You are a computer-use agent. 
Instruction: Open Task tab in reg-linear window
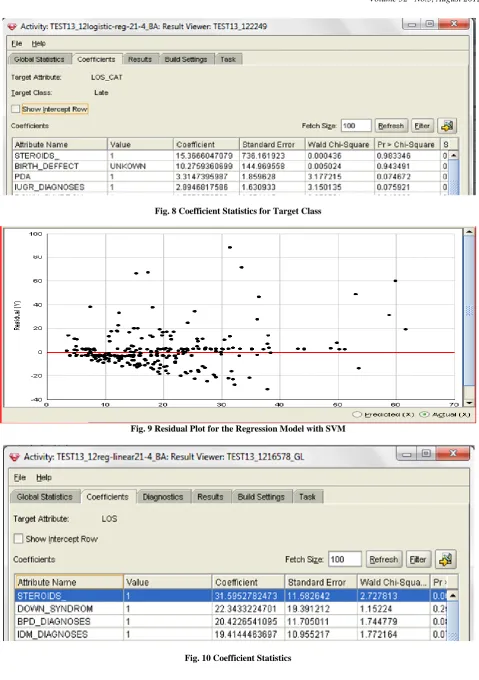click(307, 497)
